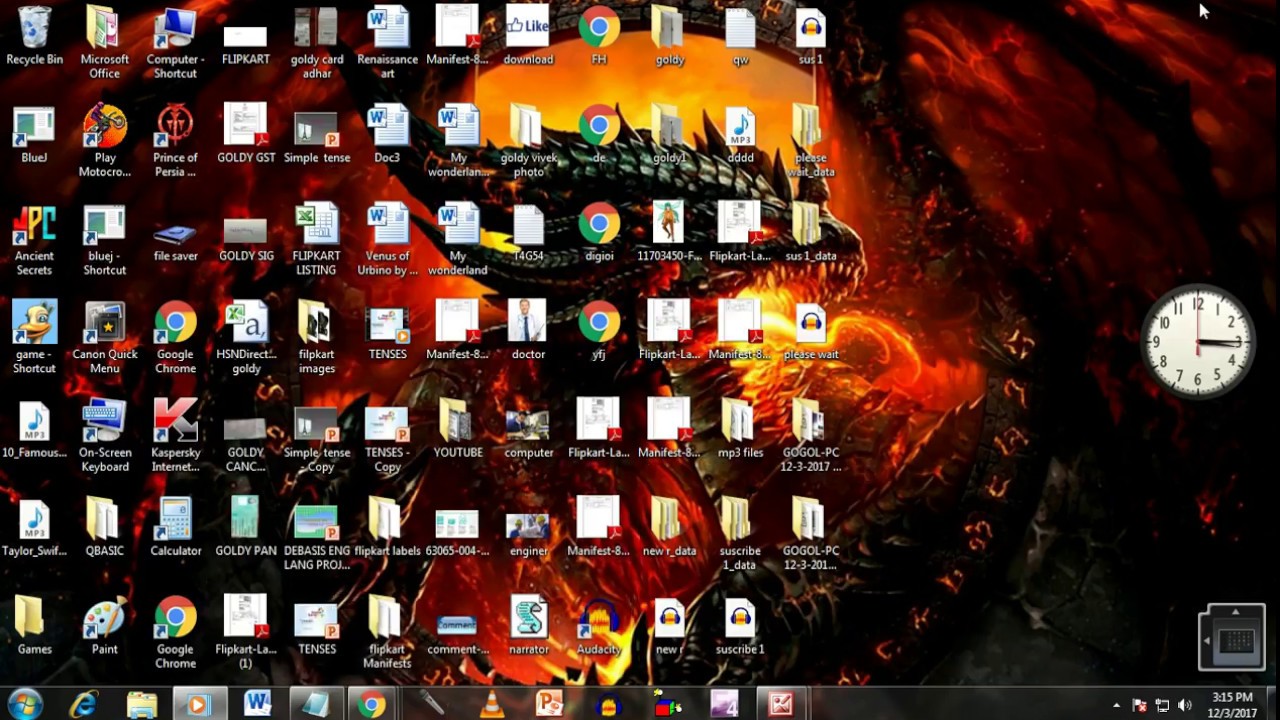
Task: Click the analog clock desktop gadget
Action: pyautogui.click(x=1198, y=342)
